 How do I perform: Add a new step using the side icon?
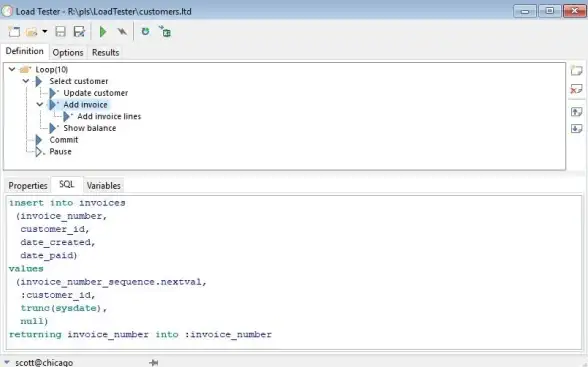click(576, 70)
